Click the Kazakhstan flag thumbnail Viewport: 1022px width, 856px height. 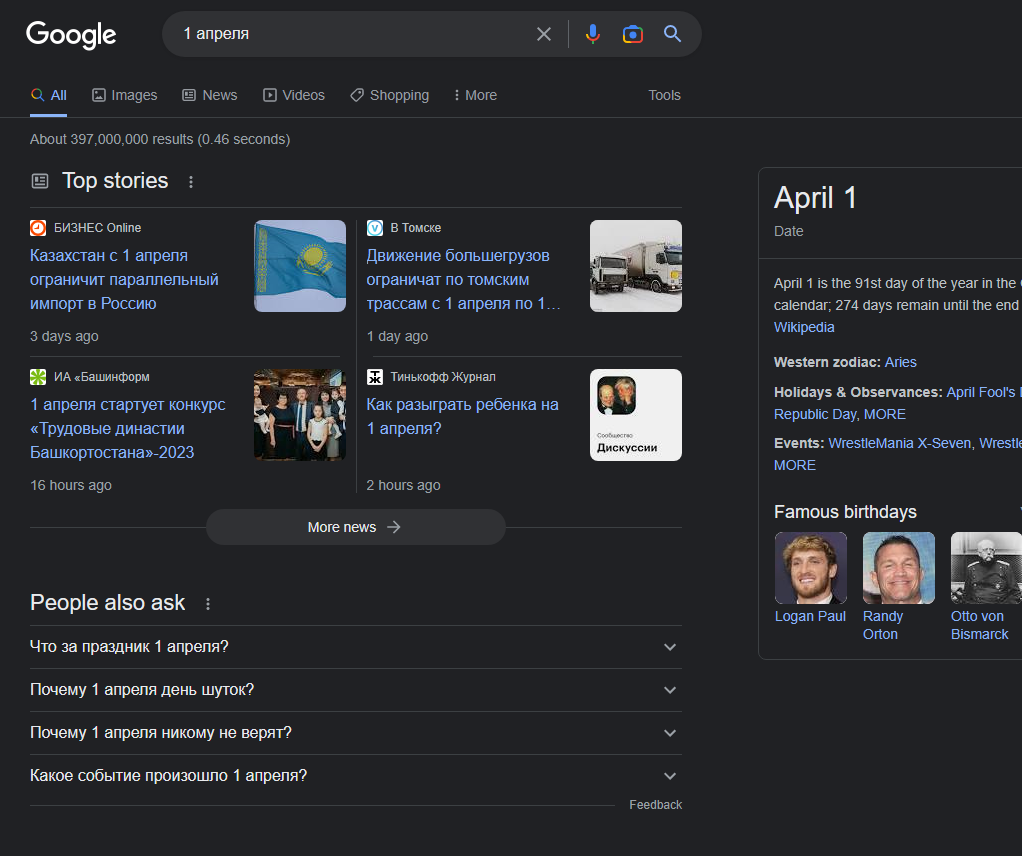pos(300,266)
